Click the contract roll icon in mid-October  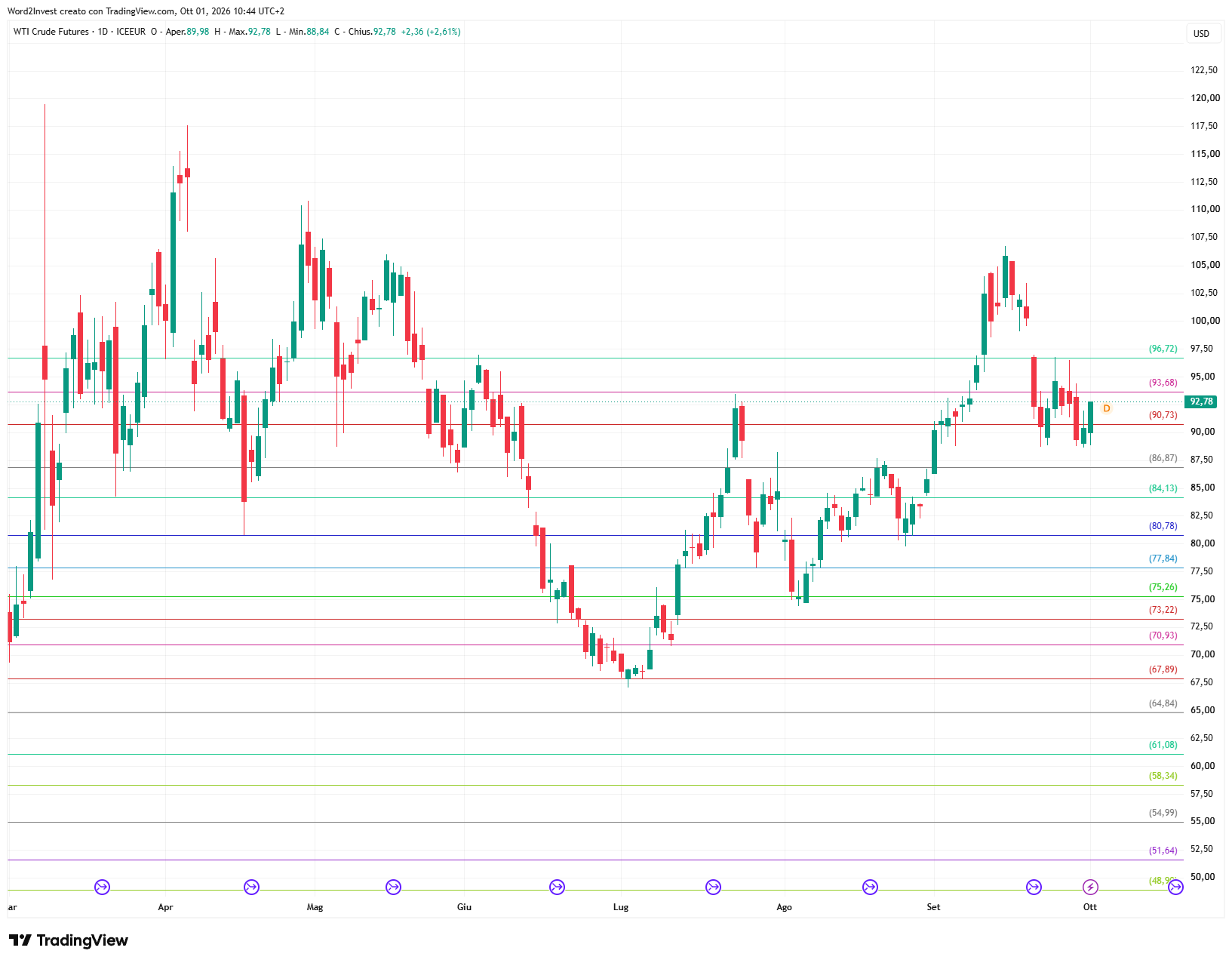[1175, 887]
